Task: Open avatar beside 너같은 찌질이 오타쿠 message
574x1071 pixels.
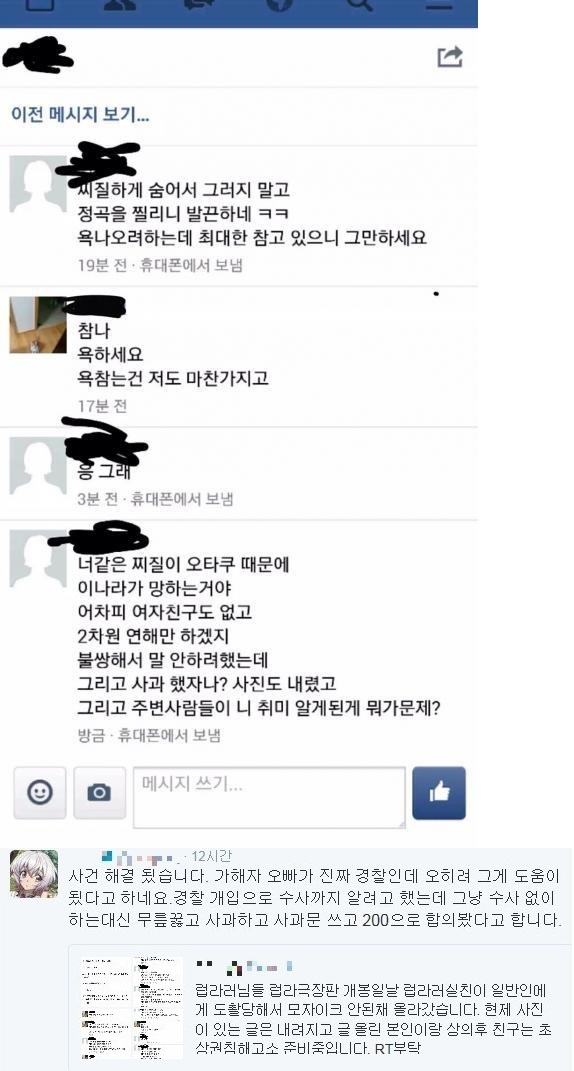Action: click(38, 559)
